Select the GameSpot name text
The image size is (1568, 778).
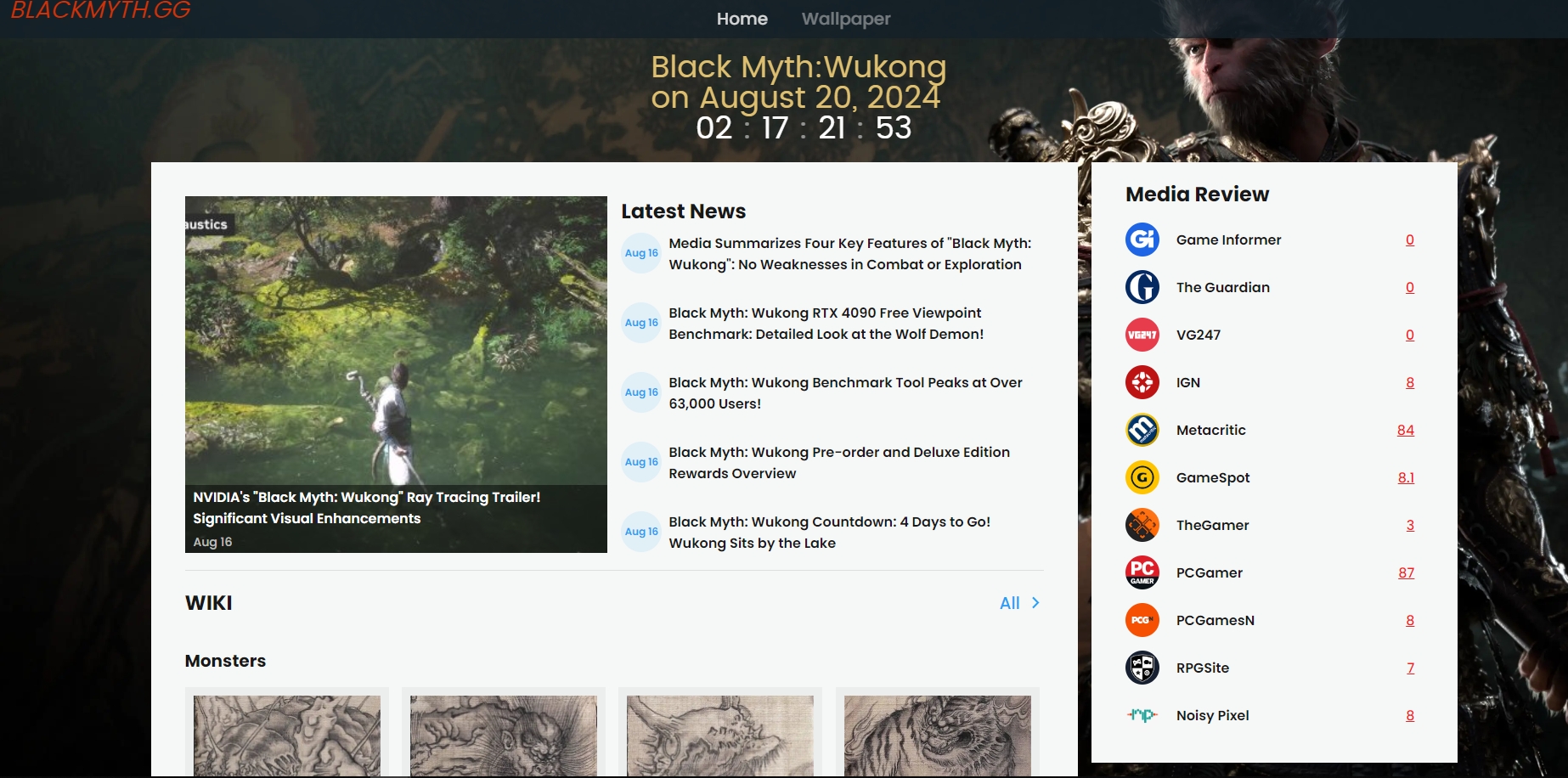(1213, 477)
